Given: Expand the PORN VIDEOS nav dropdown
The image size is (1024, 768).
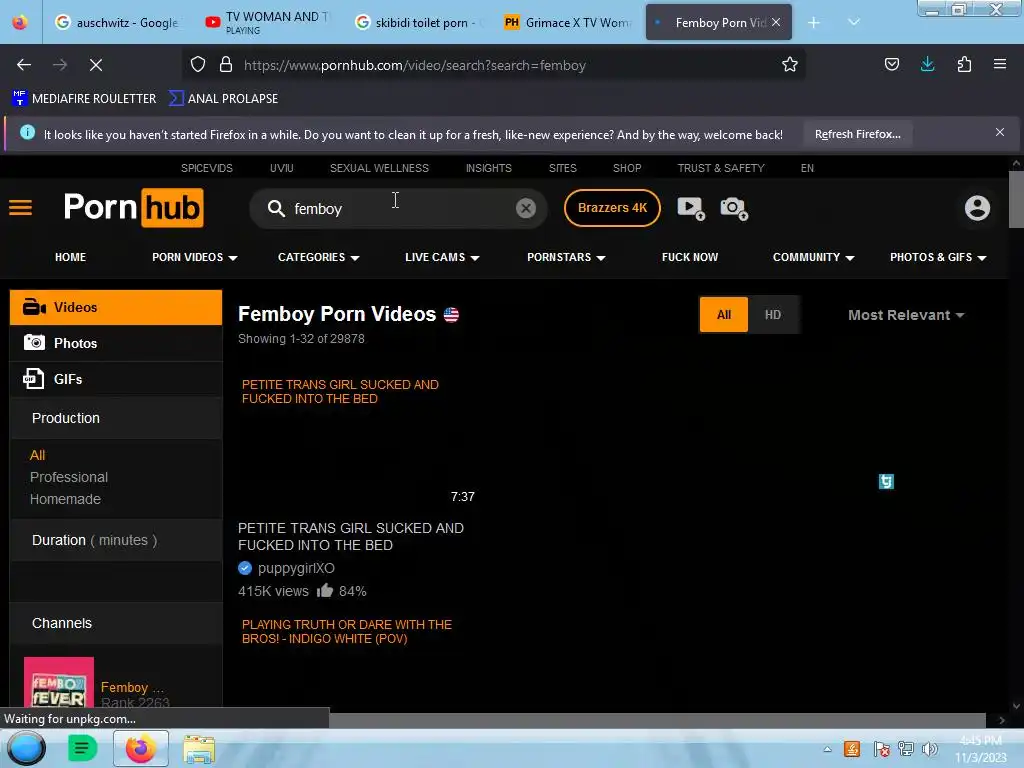Looking at the screenshot, I should [195, 257].
